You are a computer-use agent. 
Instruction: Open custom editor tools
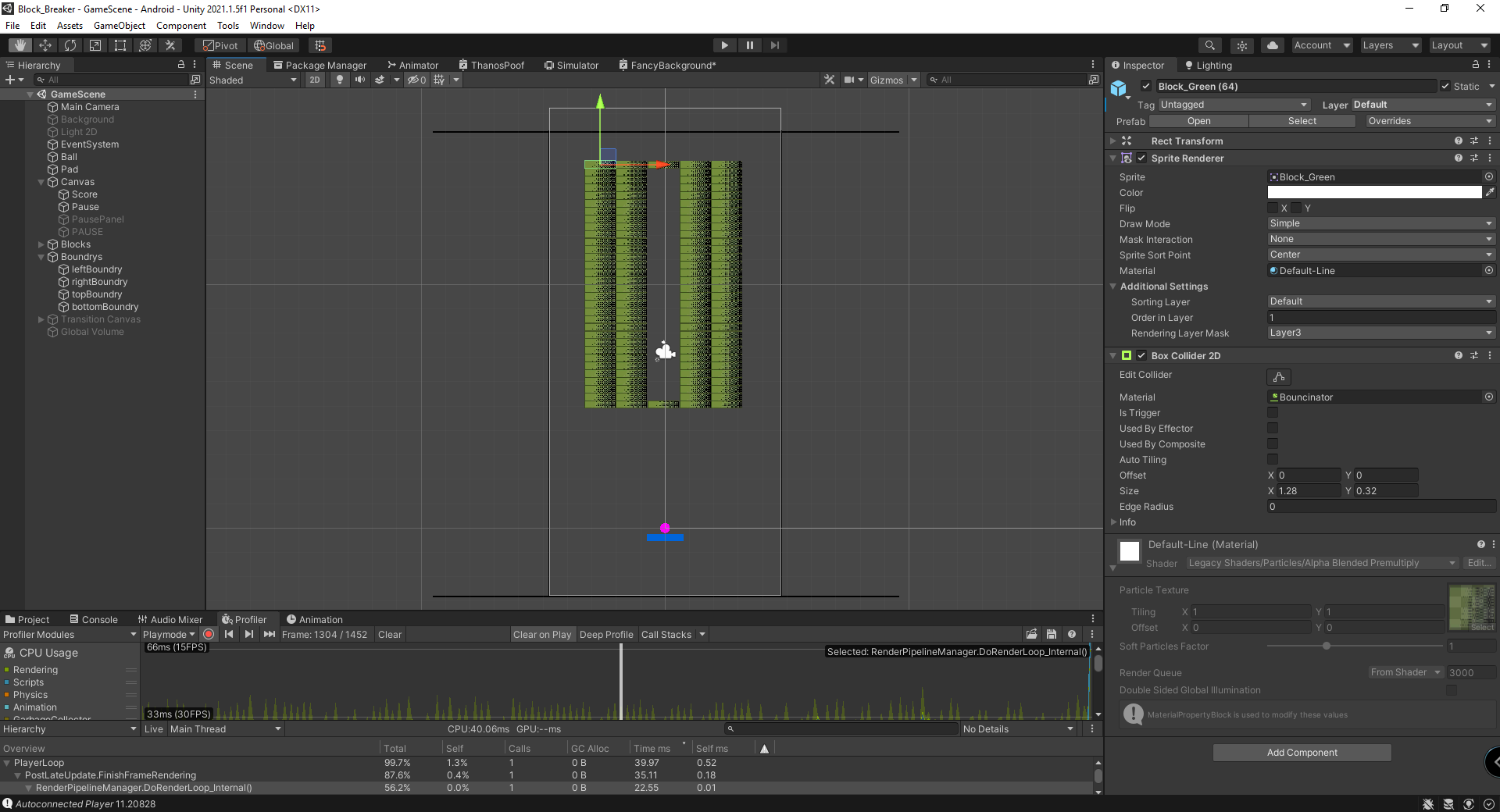(x=170, y=45)
